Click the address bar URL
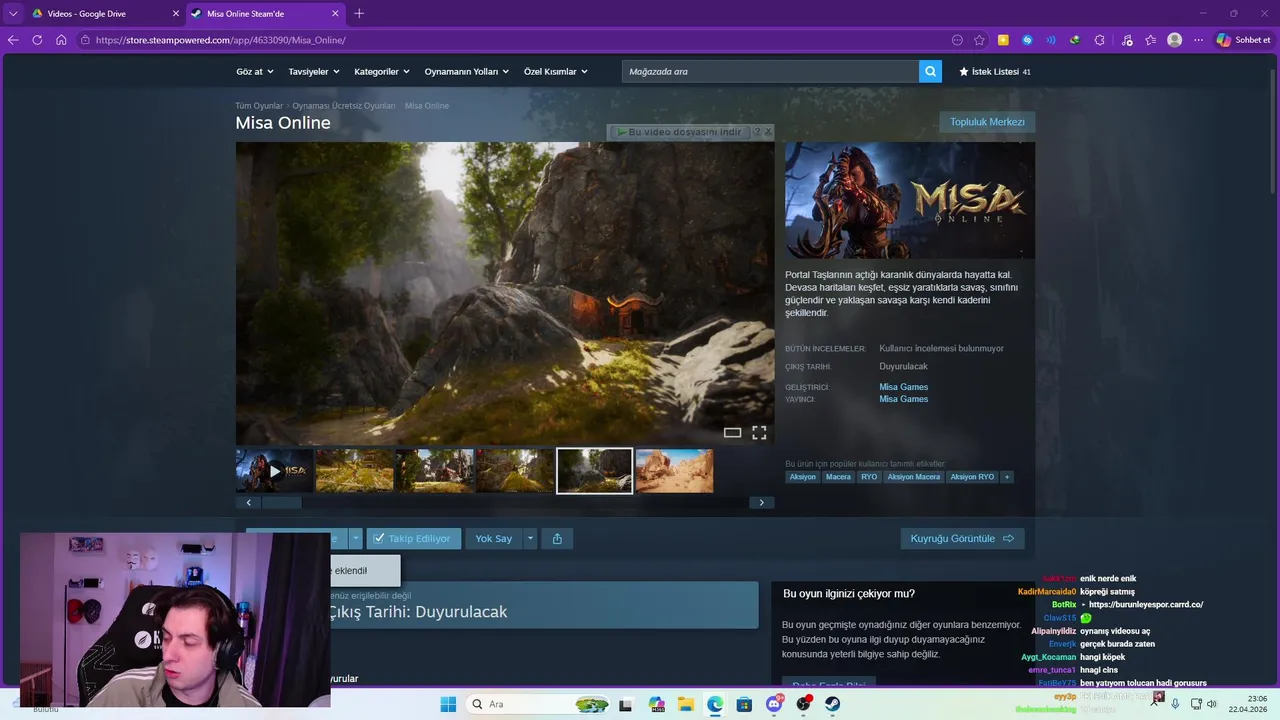The image size is (1280, 720). [x=221, y=40]
